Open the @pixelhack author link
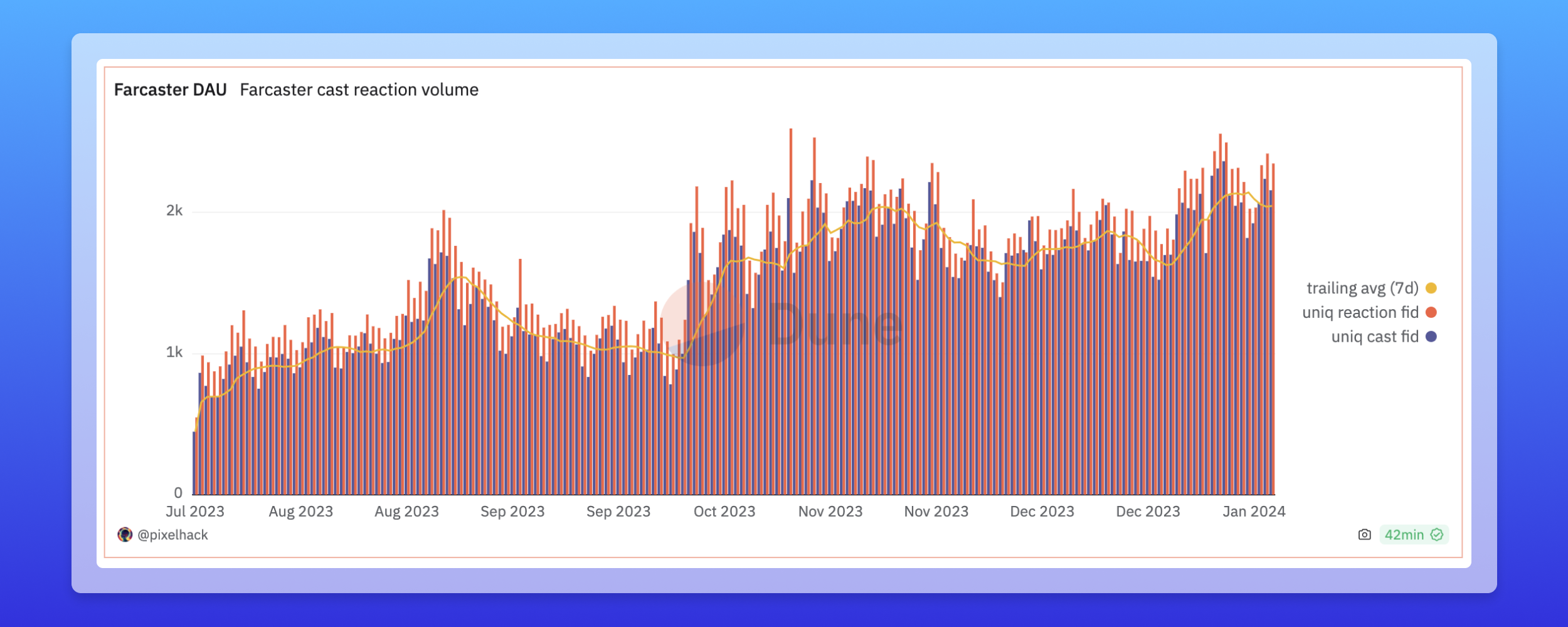Viewport: 1568px width, 627px height. click(x=174, y=534)
